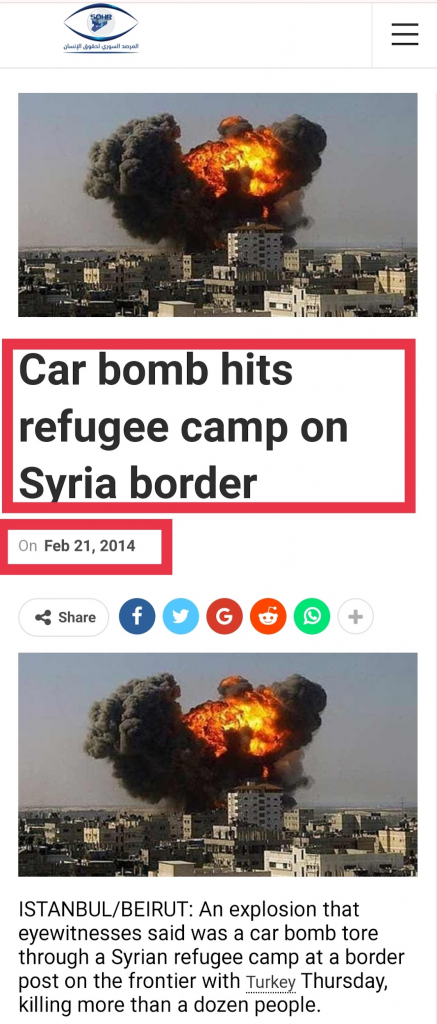Follow the underlined Turkey link
Viewport: 437px width, 1024px height.
point(270,982)
